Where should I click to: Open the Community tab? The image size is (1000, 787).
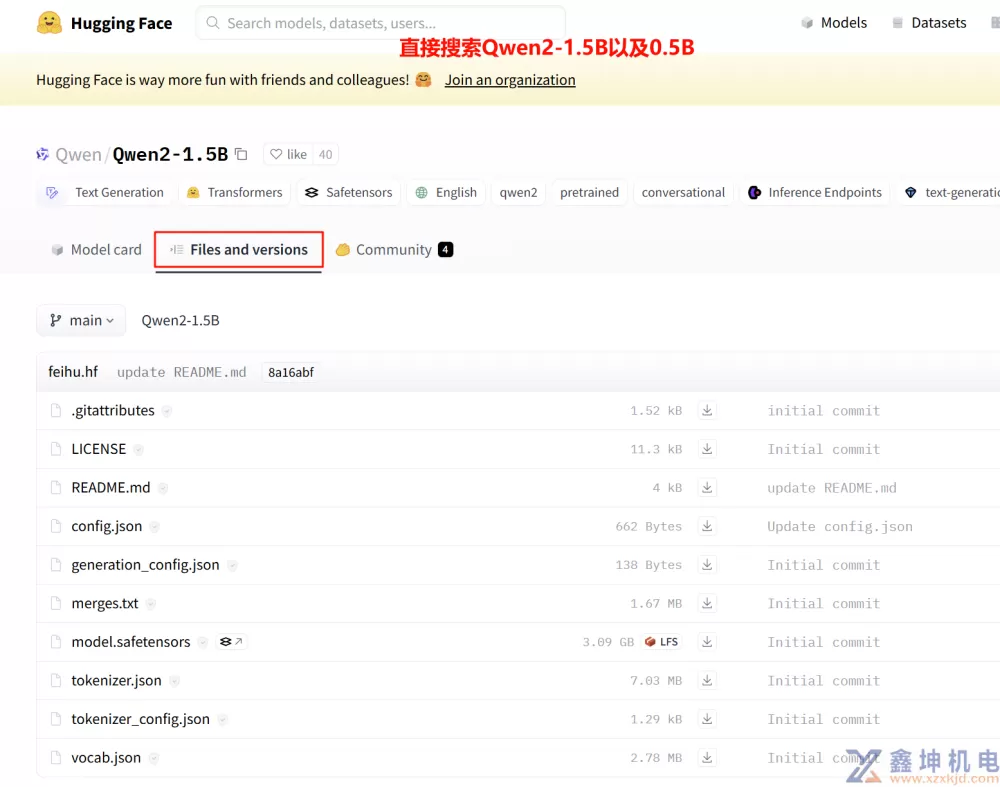394,249
